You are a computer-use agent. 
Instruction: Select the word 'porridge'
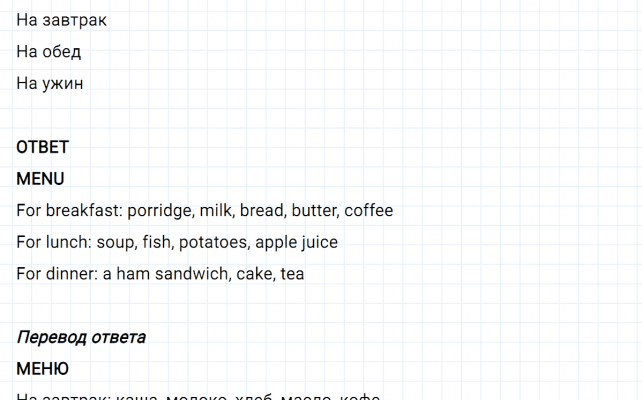(159, 211)
